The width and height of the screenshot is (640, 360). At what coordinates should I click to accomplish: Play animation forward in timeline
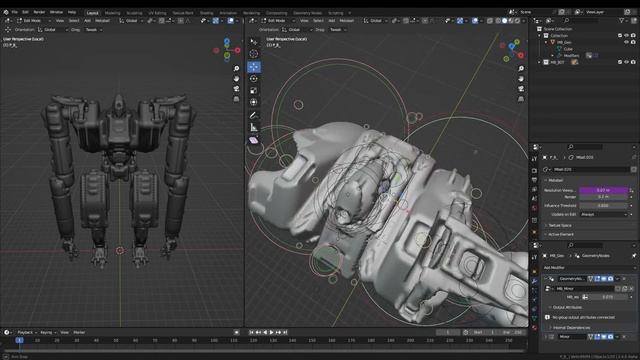point(272,332)
